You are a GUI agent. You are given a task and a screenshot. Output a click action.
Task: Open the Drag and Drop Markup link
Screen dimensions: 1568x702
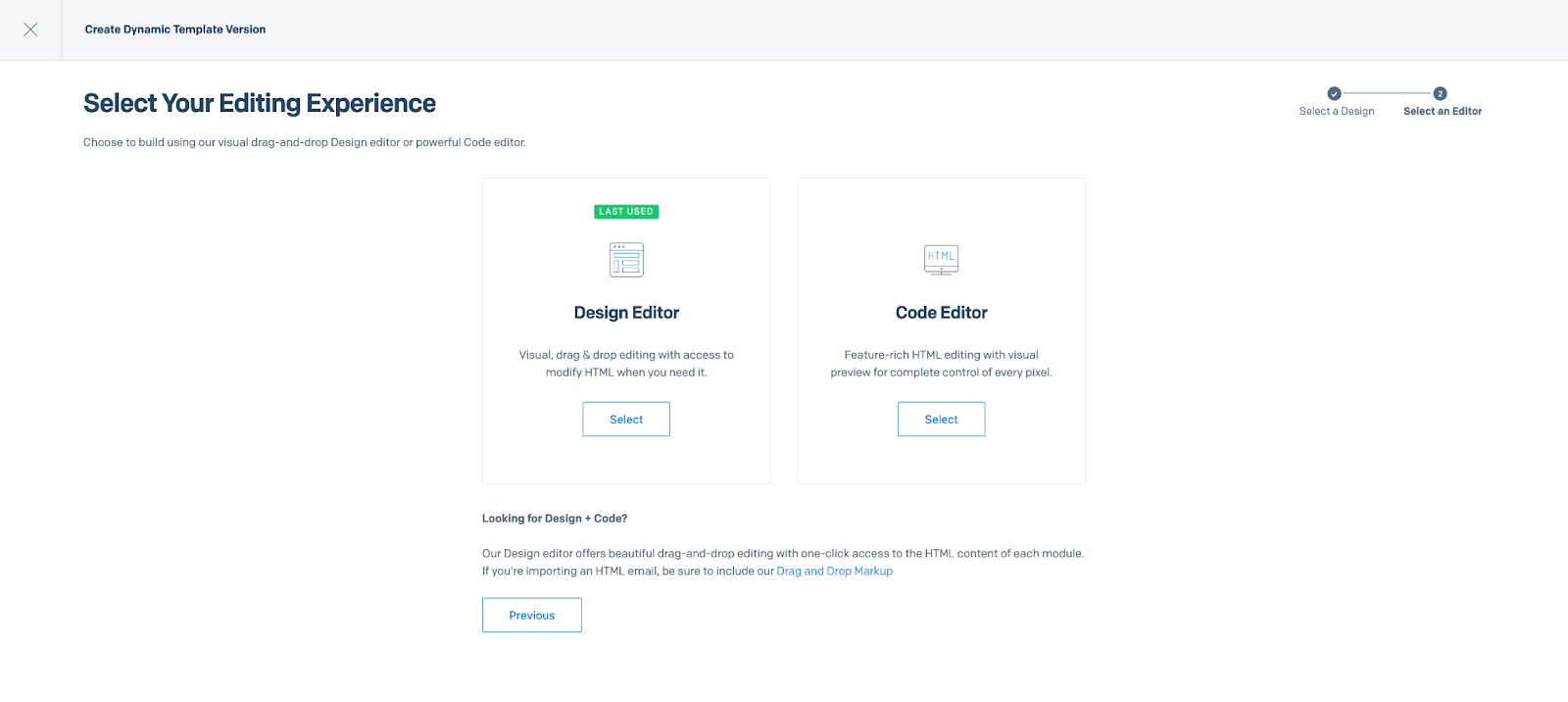[x=834, y=571]
